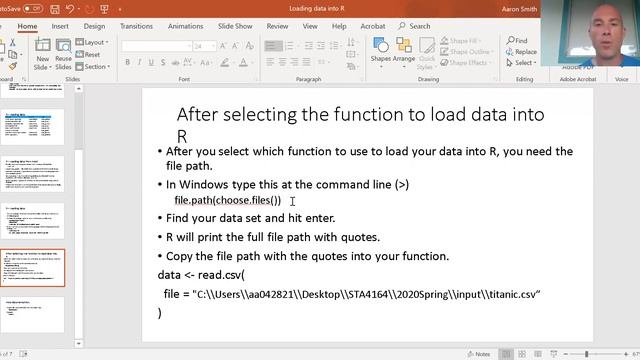Screen dimensions: 640x360
Task: Click Find in Editing group
Action: click(517, 40)
